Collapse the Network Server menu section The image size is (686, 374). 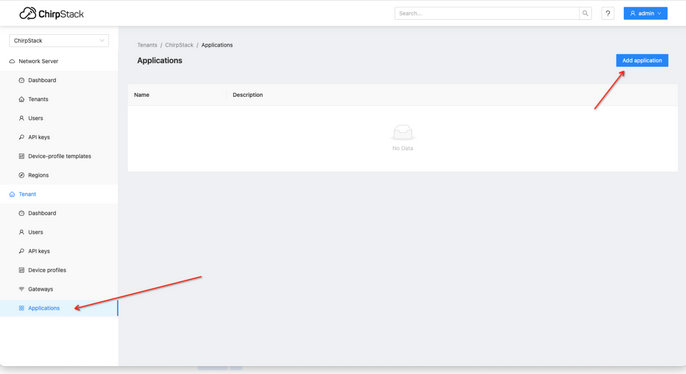(x=59, y=61)
